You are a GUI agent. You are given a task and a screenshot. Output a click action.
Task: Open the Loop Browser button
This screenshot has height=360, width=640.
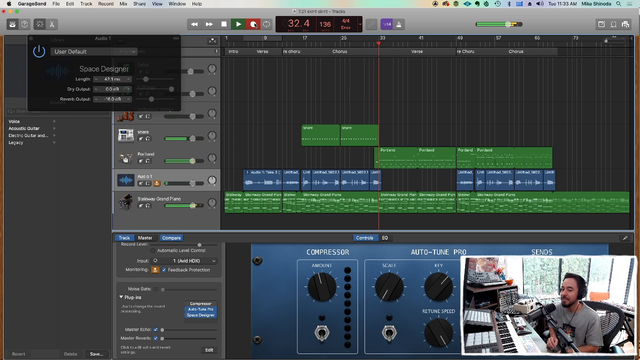click(x=613, y=24)
